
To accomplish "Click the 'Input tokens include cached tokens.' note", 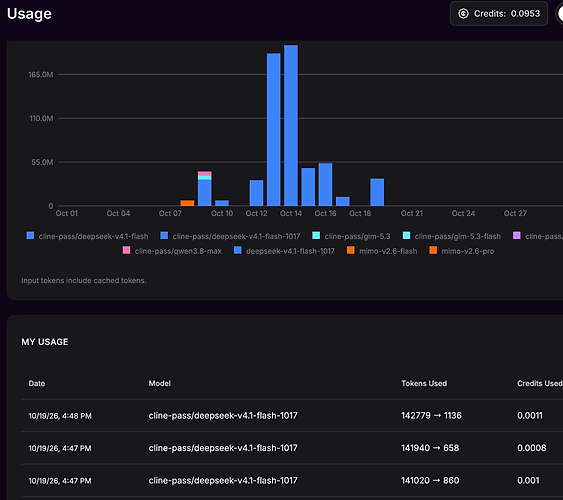I will (84, 280).
